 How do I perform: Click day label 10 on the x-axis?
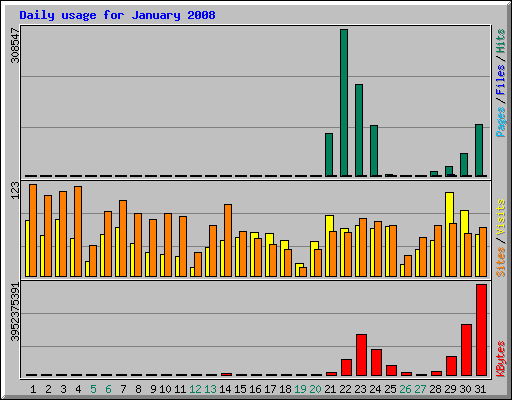pos(165,389)
